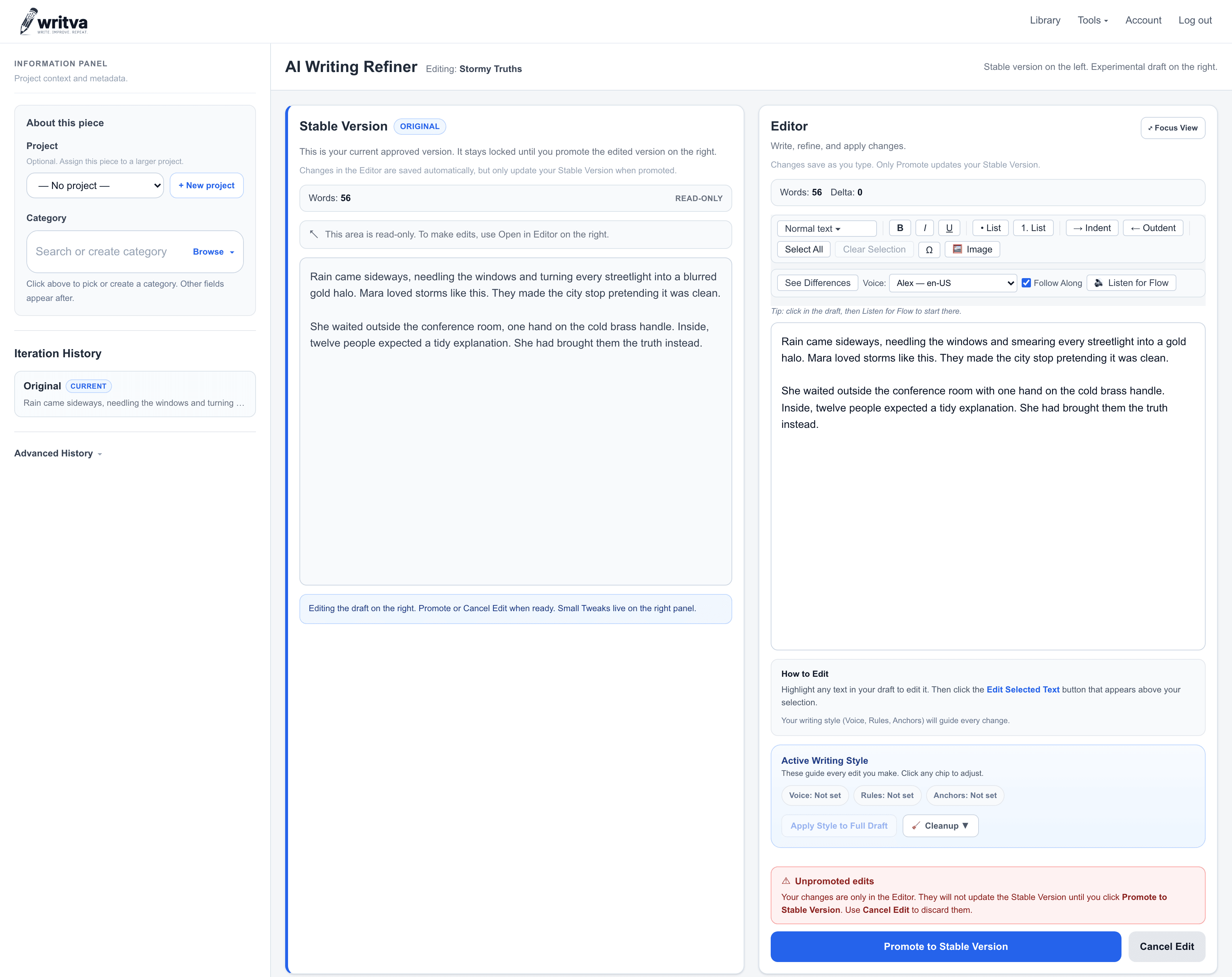The height and width of the screenshot is (977, 1232).
Task: Toggle the Follow Along checkbox
Action: pos(1026,283)
